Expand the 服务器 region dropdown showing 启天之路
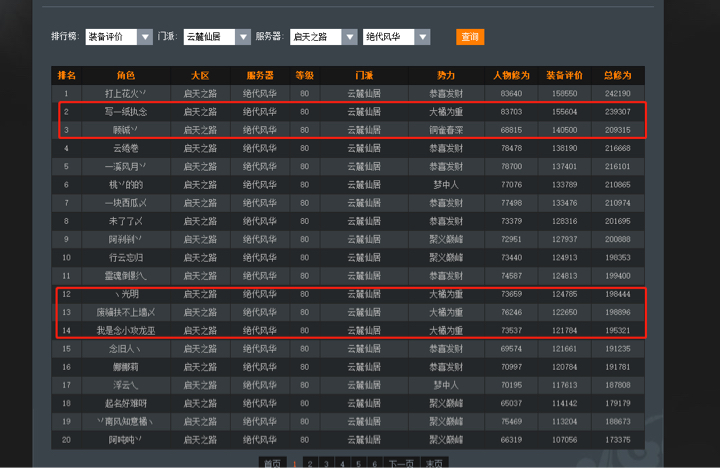 [x=323, y=37]
